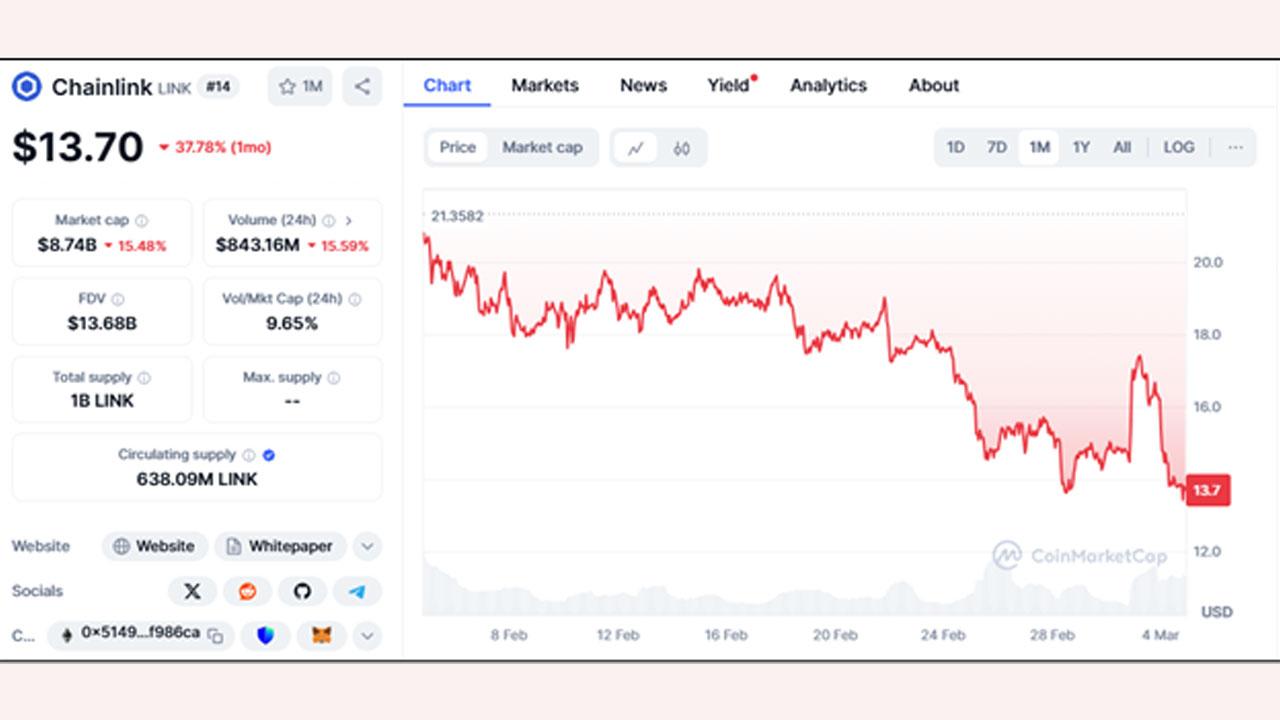Expand more website links chevron
Viewport: 1280px width, 720px height.
click(367, 547)
